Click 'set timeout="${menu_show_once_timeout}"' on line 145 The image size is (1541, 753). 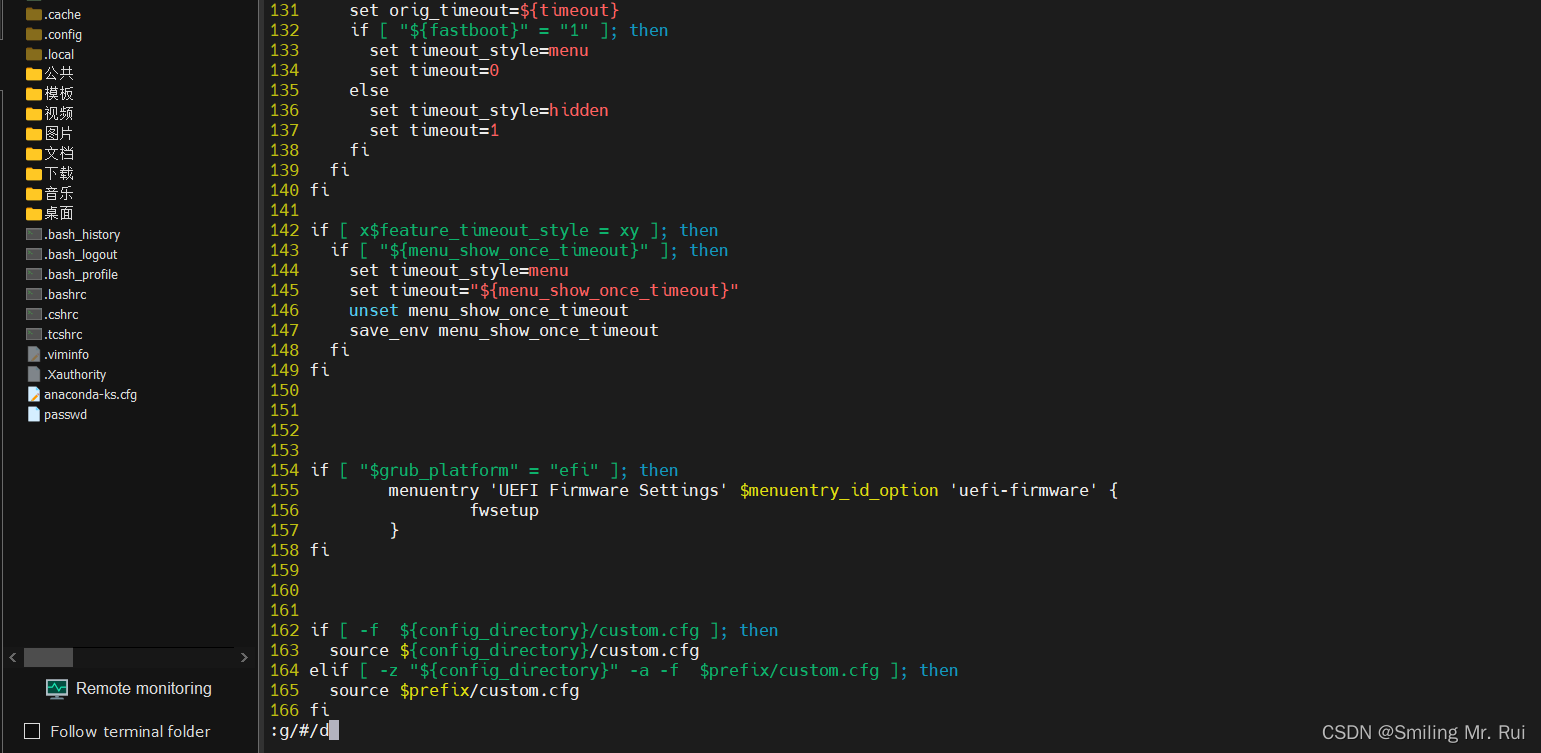[x=544, y=290]
